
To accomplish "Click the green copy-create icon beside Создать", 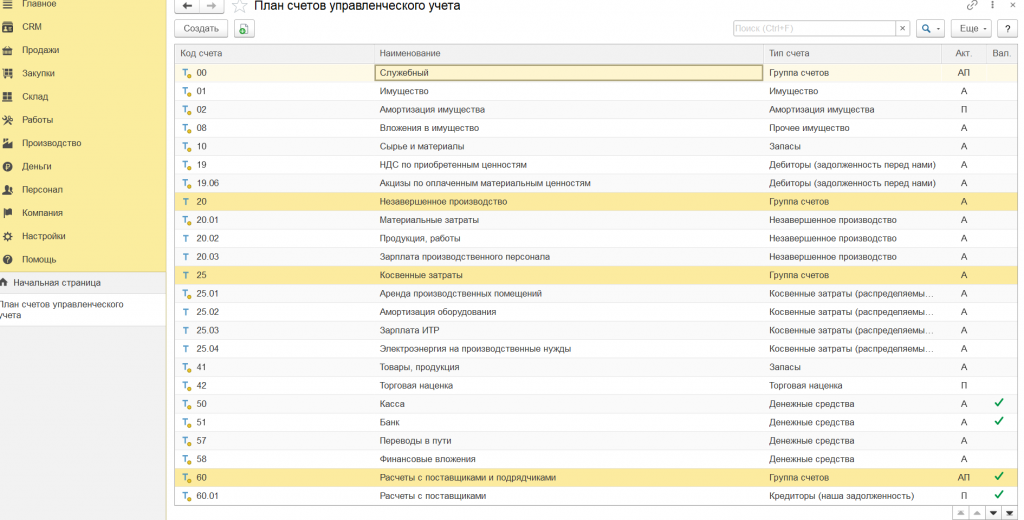I will point(244,29).
